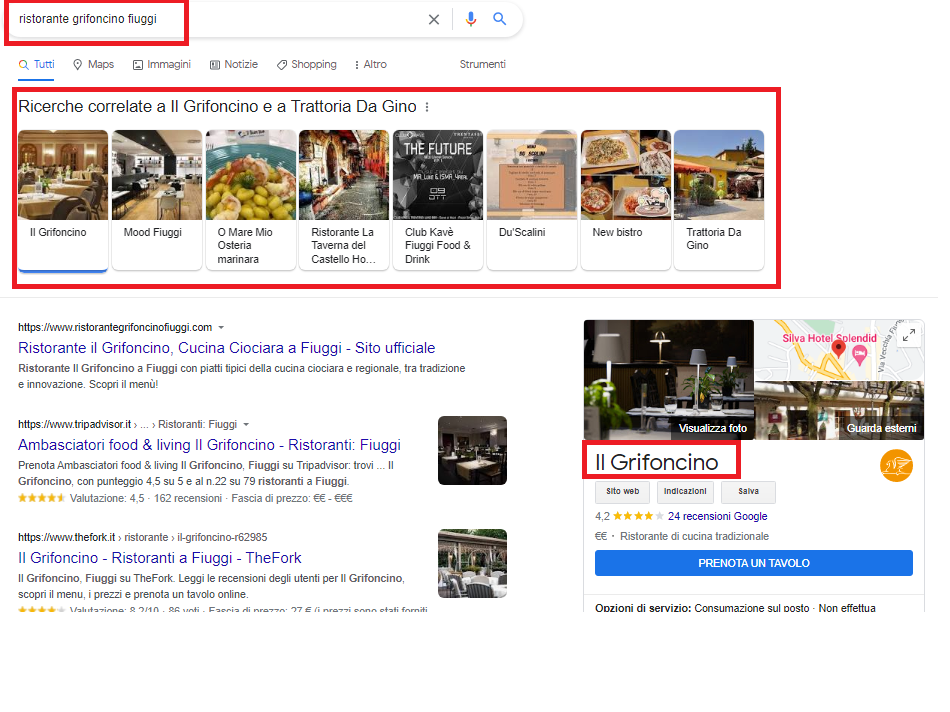Open the Strumenti tools option
Viewport: 950px width, 712px height.
click(x=482, y=64)
